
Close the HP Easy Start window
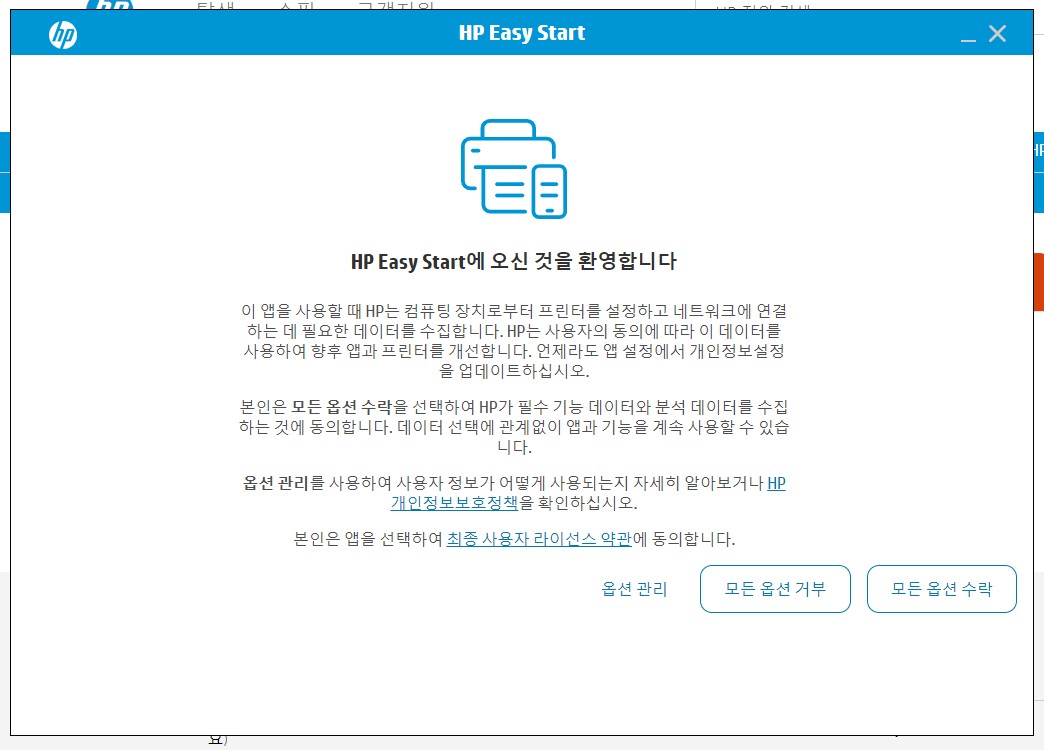(x=997, y=33)
